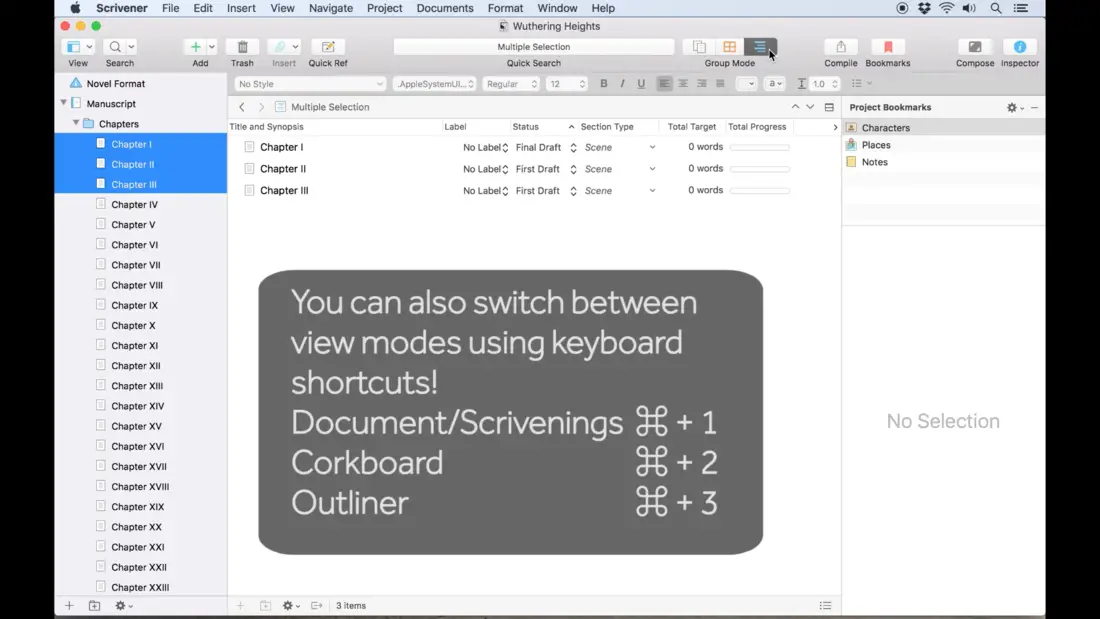Click the Search magnifier toolbar icon
Screen dimensions: 1100x619
pyautogui.click(x=114, y=47)
